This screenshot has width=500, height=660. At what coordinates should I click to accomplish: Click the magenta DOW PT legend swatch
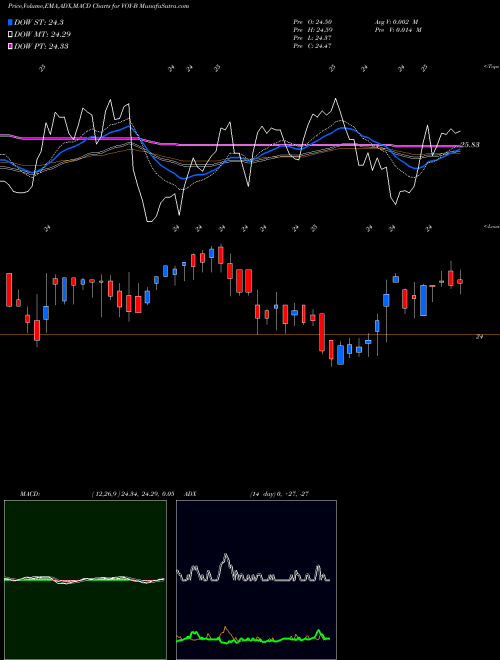coord(10,46)
